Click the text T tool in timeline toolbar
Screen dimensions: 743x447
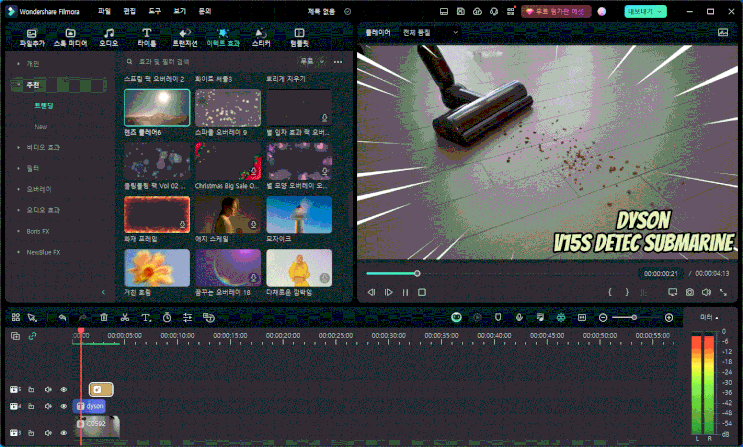146,317
